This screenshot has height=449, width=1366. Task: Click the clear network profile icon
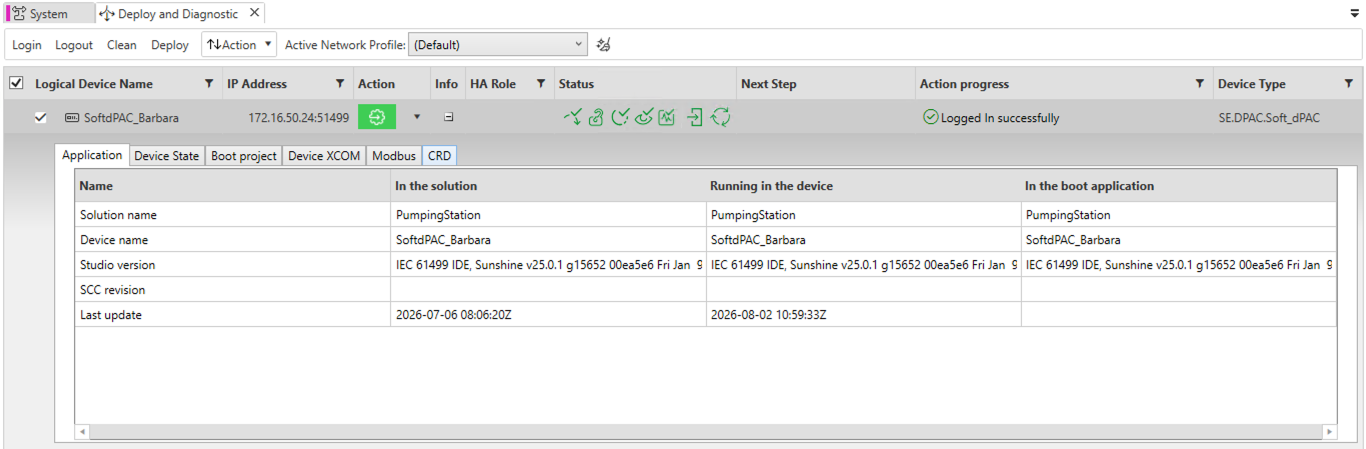coord(603,45)
